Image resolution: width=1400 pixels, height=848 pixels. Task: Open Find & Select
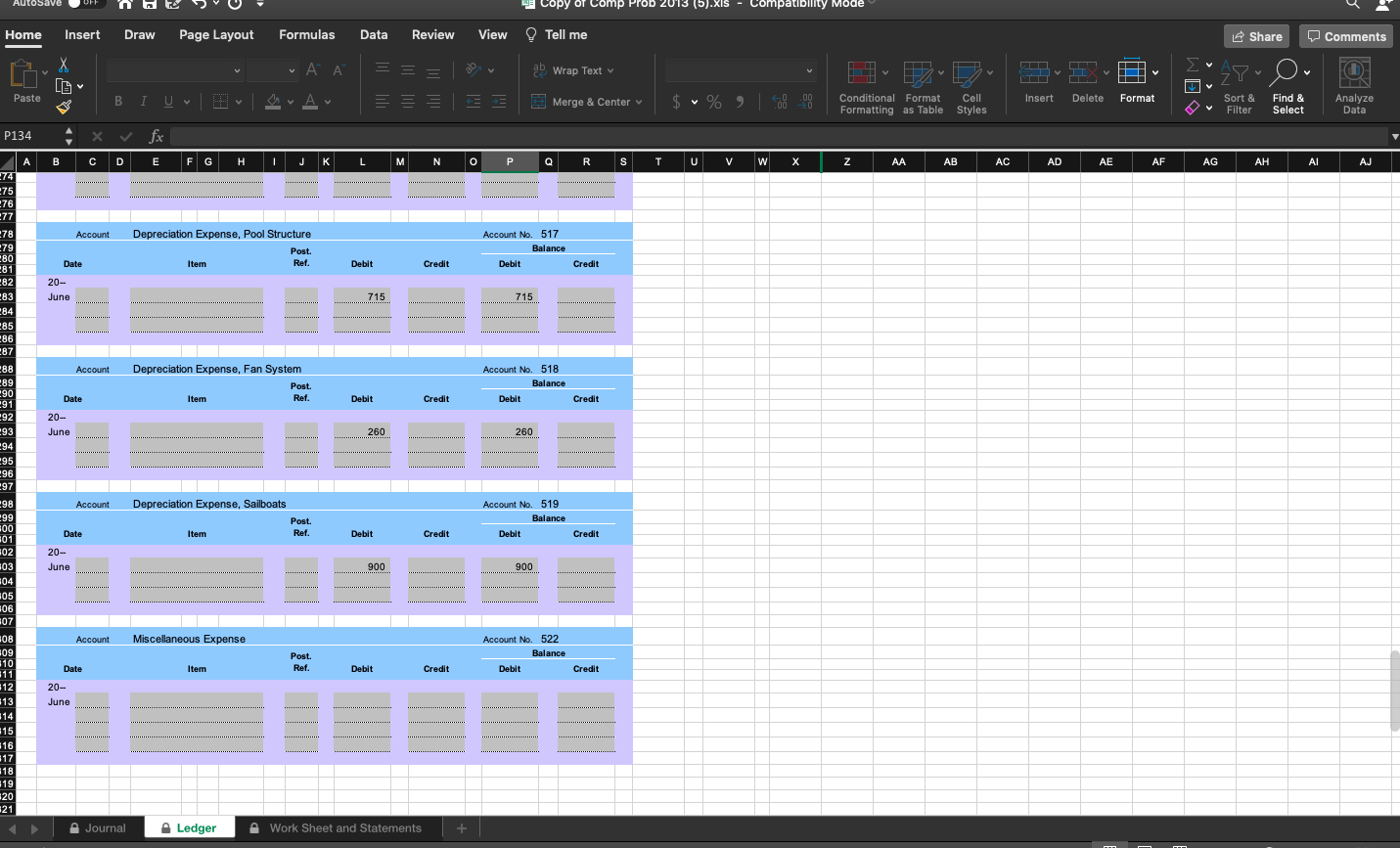(1288, 87)
